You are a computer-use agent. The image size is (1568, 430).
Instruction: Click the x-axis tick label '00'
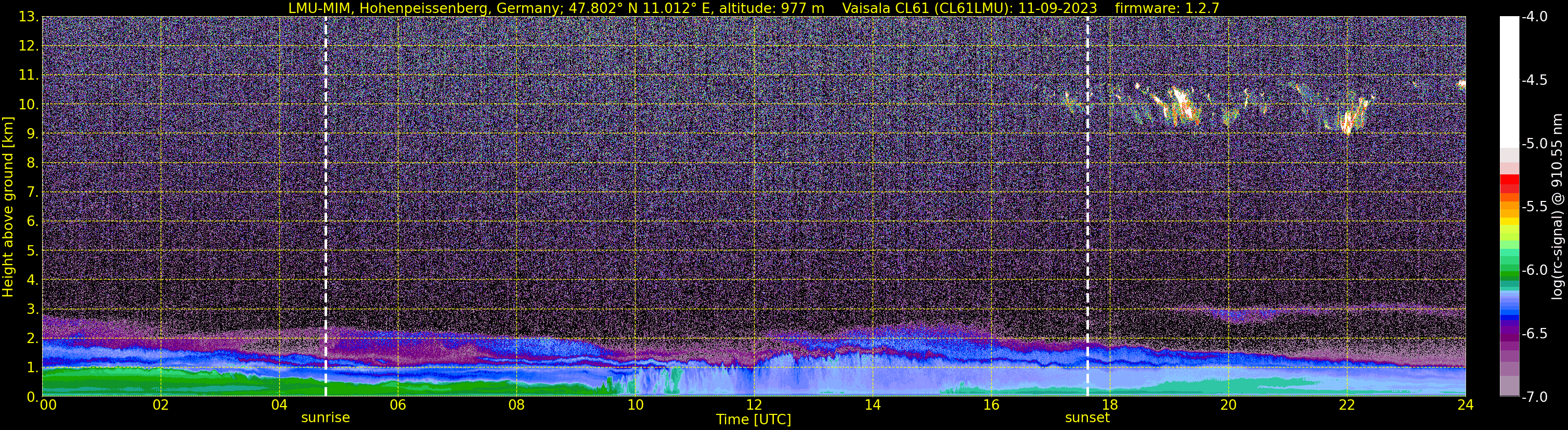pos(48,405)
